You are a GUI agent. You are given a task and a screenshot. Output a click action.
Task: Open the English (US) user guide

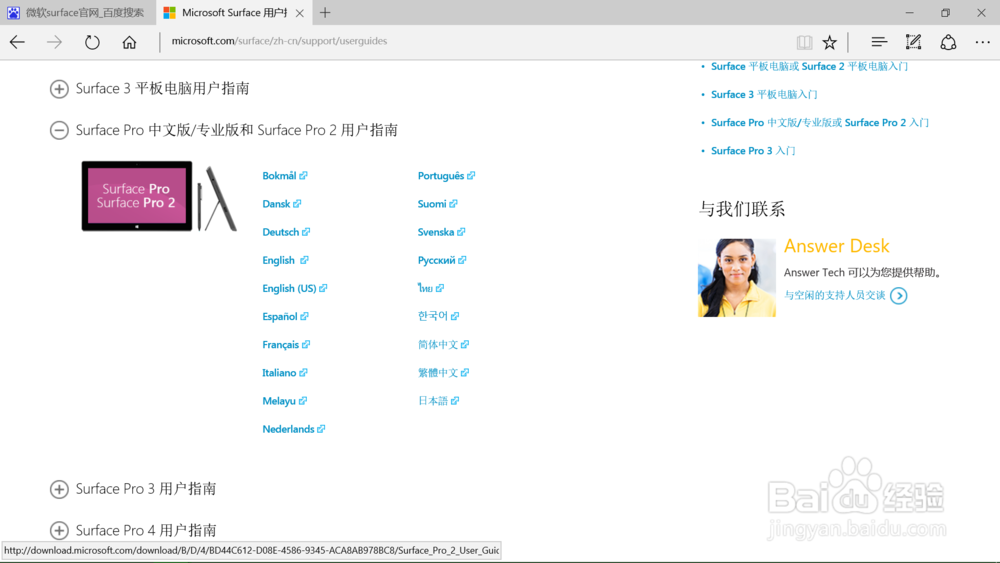click(x=295, y=288)
